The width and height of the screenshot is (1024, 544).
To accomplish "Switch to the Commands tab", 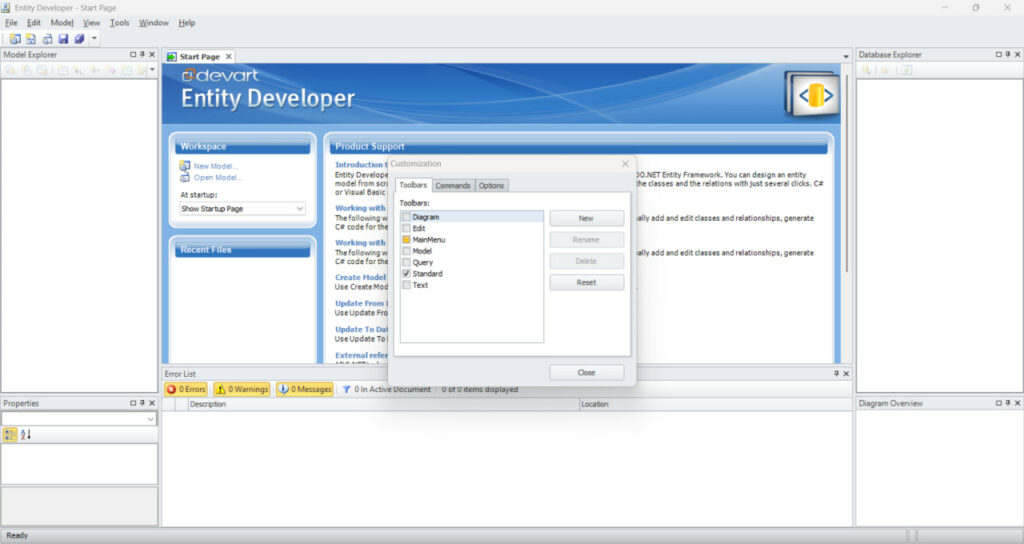I will click(453, 185).
